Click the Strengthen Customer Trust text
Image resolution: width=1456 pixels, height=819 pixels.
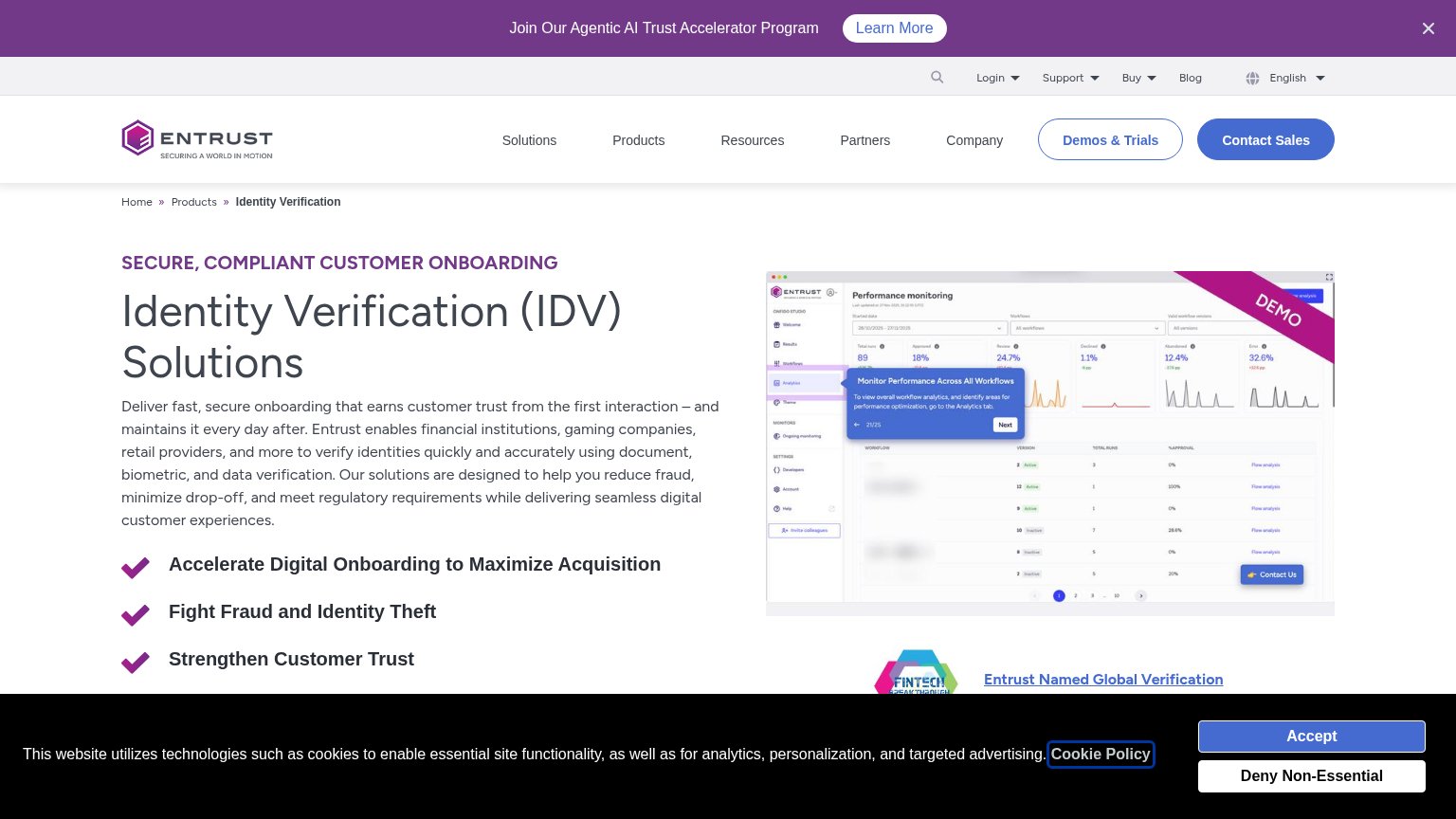click(291, 659)
